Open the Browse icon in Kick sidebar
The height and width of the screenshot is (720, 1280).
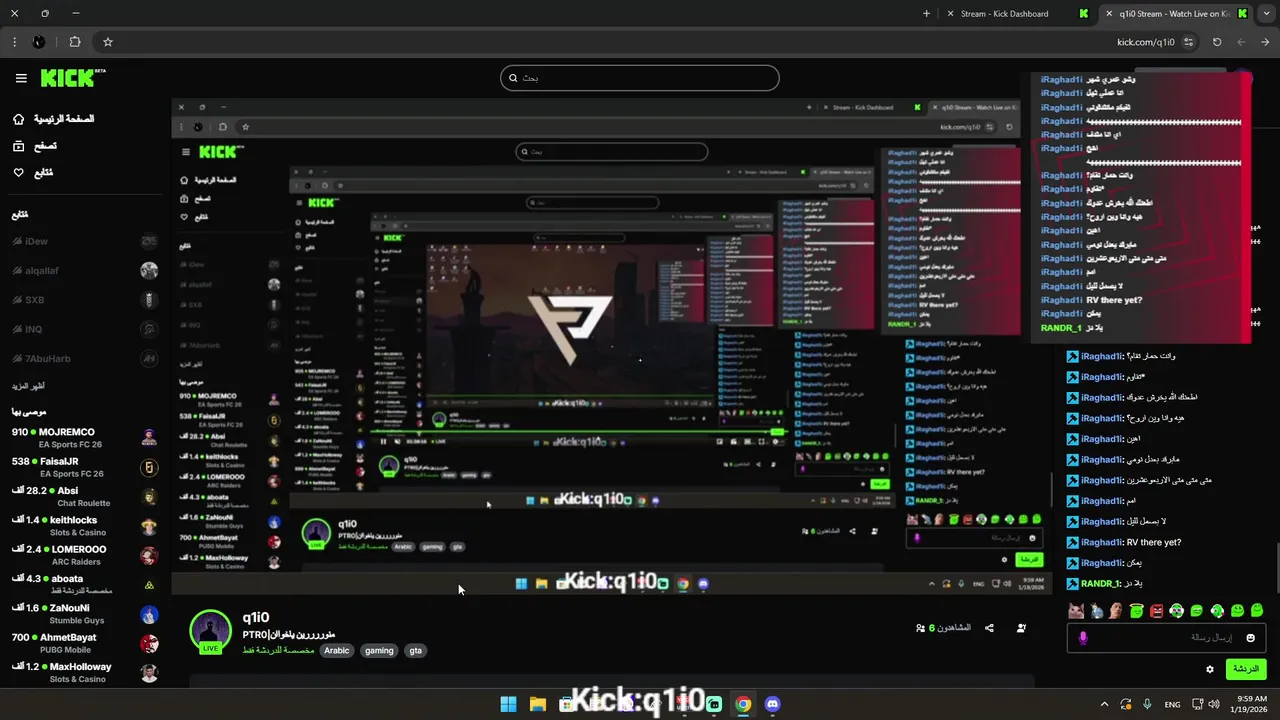[x=18, y=146]
